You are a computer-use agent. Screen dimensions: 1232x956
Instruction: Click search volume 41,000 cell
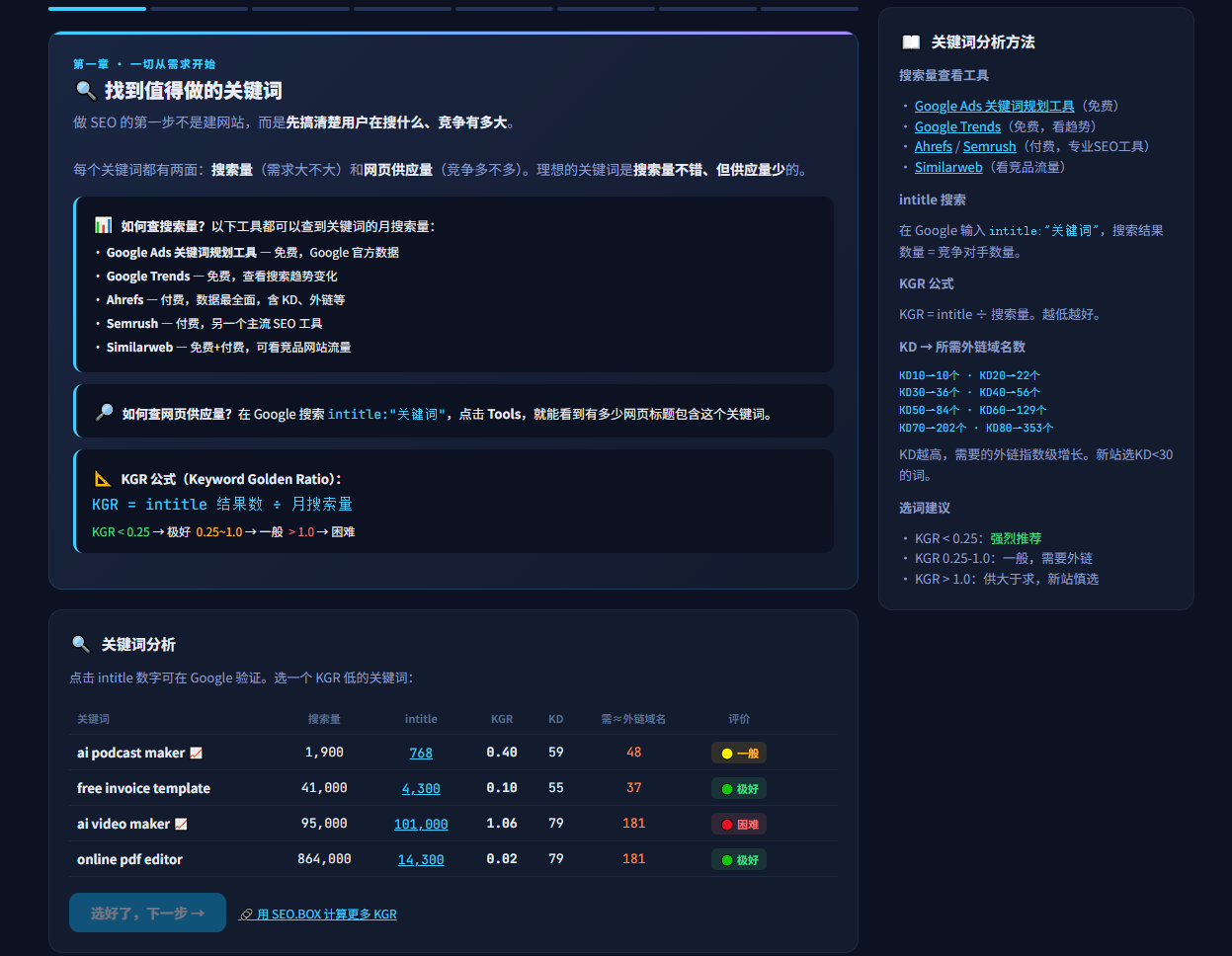(x=324, y=788)
